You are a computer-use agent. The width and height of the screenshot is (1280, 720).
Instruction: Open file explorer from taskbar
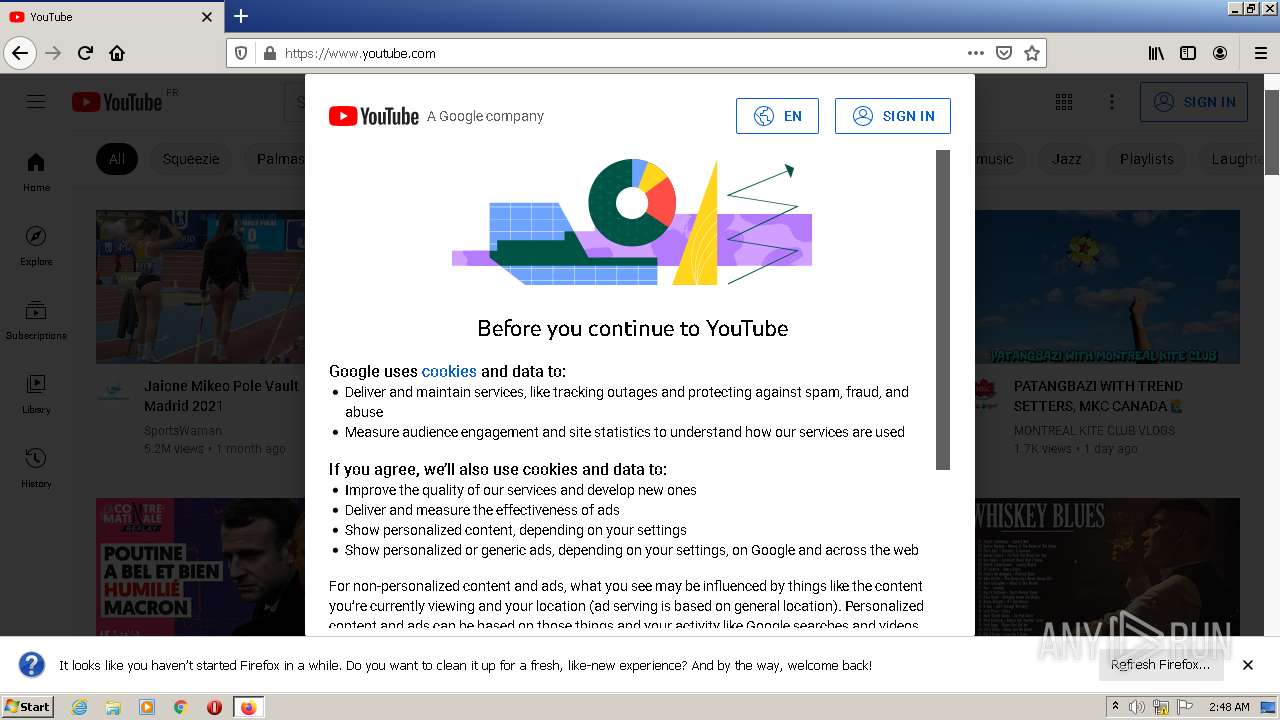(x=113, y=707)
